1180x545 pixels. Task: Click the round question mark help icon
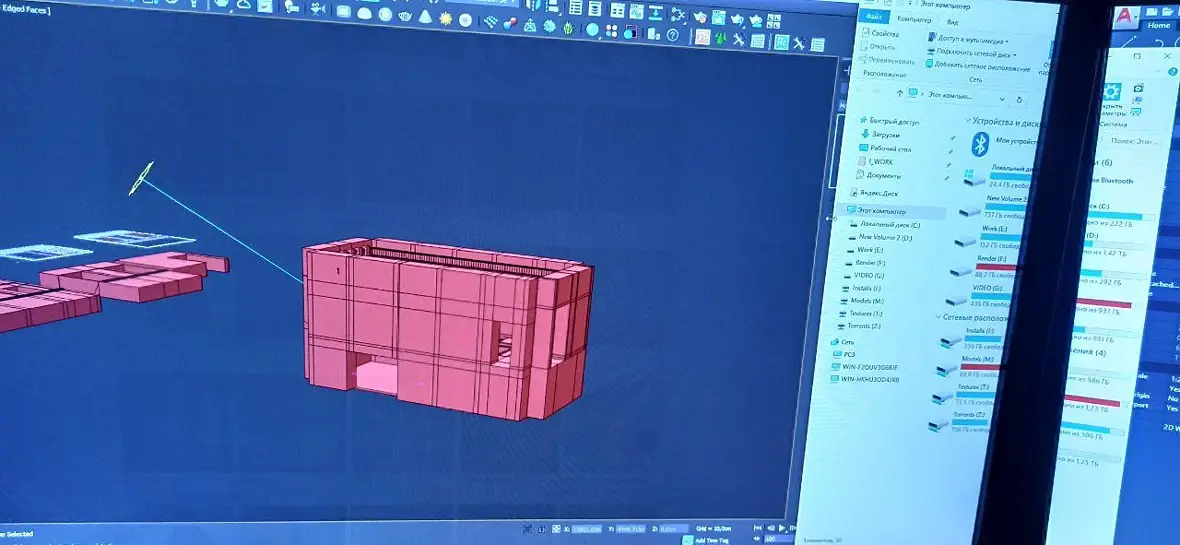pyautogui.click(x=672, y=35)
